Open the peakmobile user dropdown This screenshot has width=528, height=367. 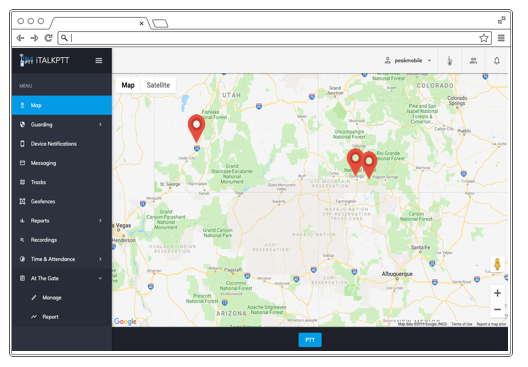click(x=408, y=61)
